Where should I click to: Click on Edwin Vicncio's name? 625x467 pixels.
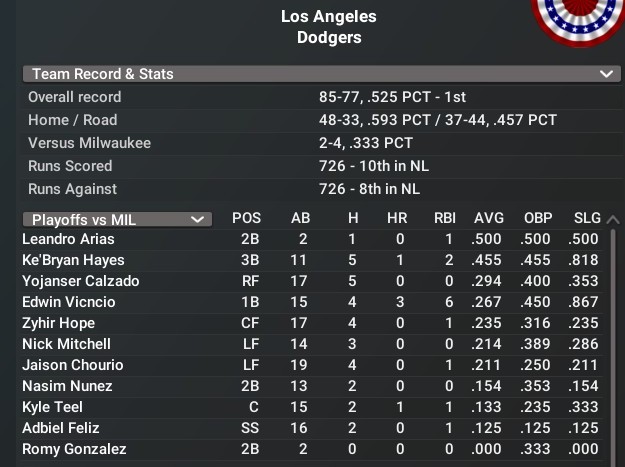pos(69,302)
